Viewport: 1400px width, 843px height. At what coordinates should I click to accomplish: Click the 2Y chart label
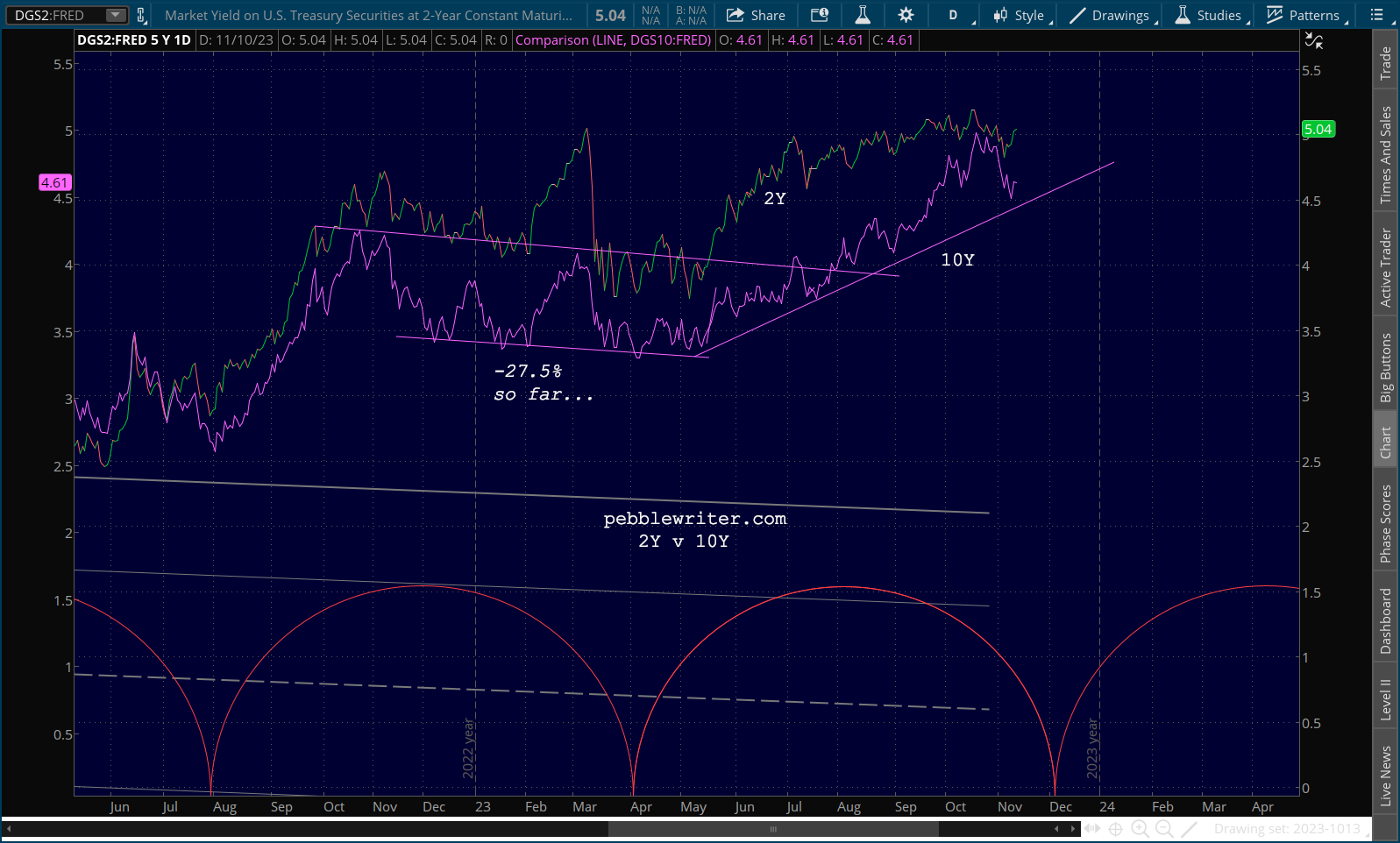pos(775,199)
